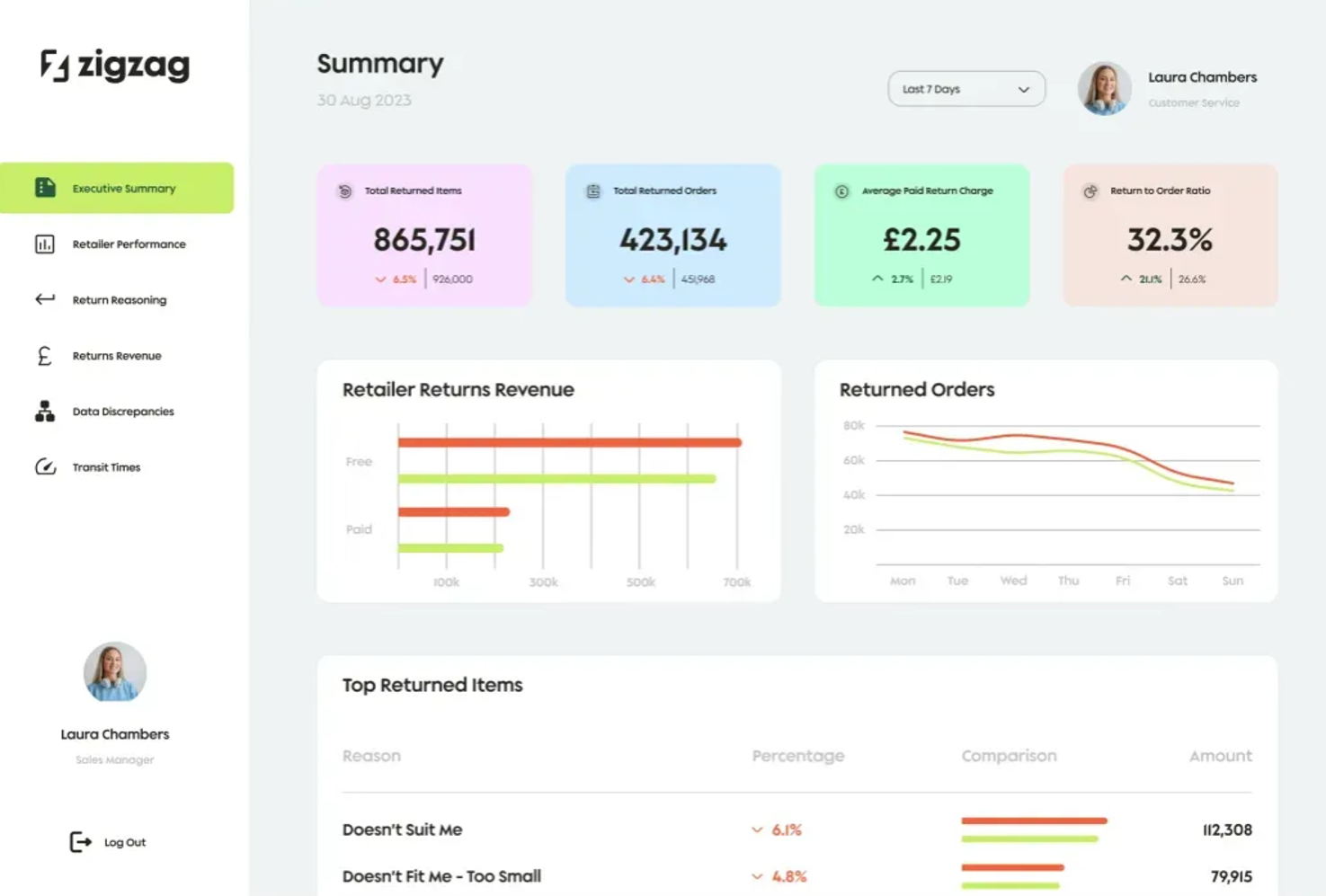Viewport: 1326px width, 896px height.
Task: Select the Average Paid Return Charge coin icon
Action: tap(840, 191)
